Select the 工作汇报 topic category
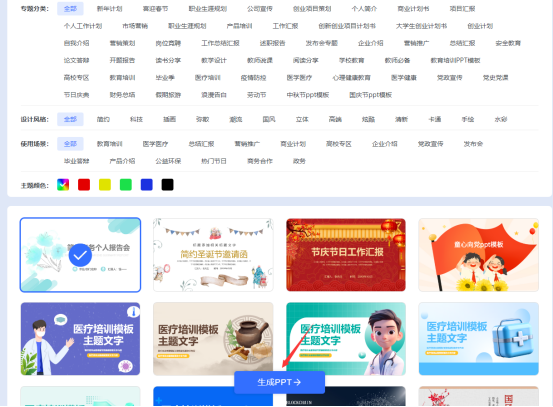The image size is (553, 407). [x=286, y=26]
